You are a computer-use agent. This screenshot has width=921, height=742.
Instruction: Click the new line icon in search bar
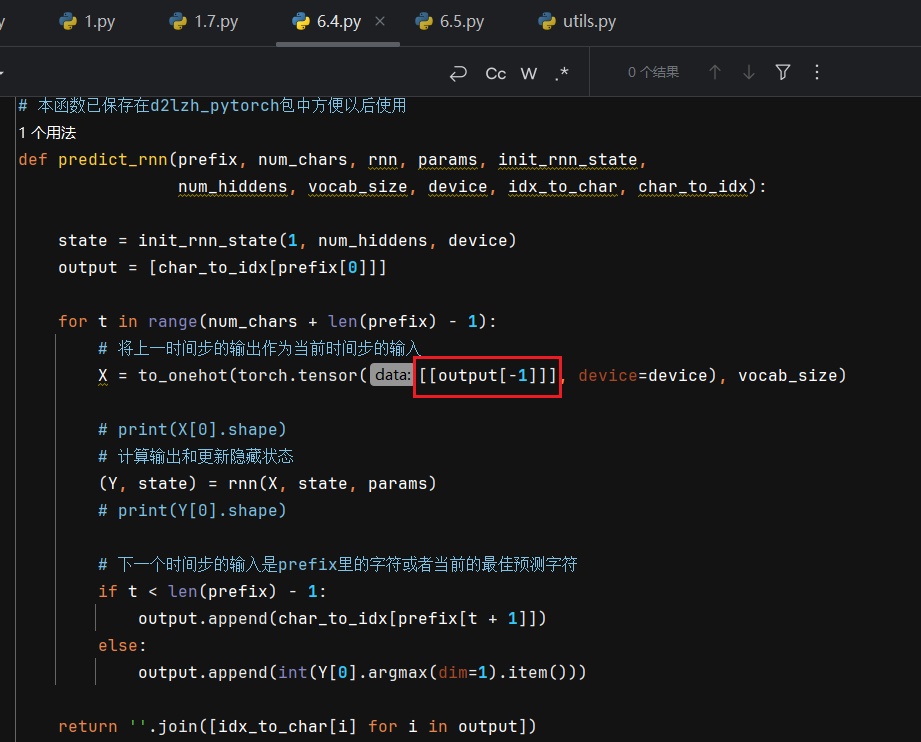[458, 73]
